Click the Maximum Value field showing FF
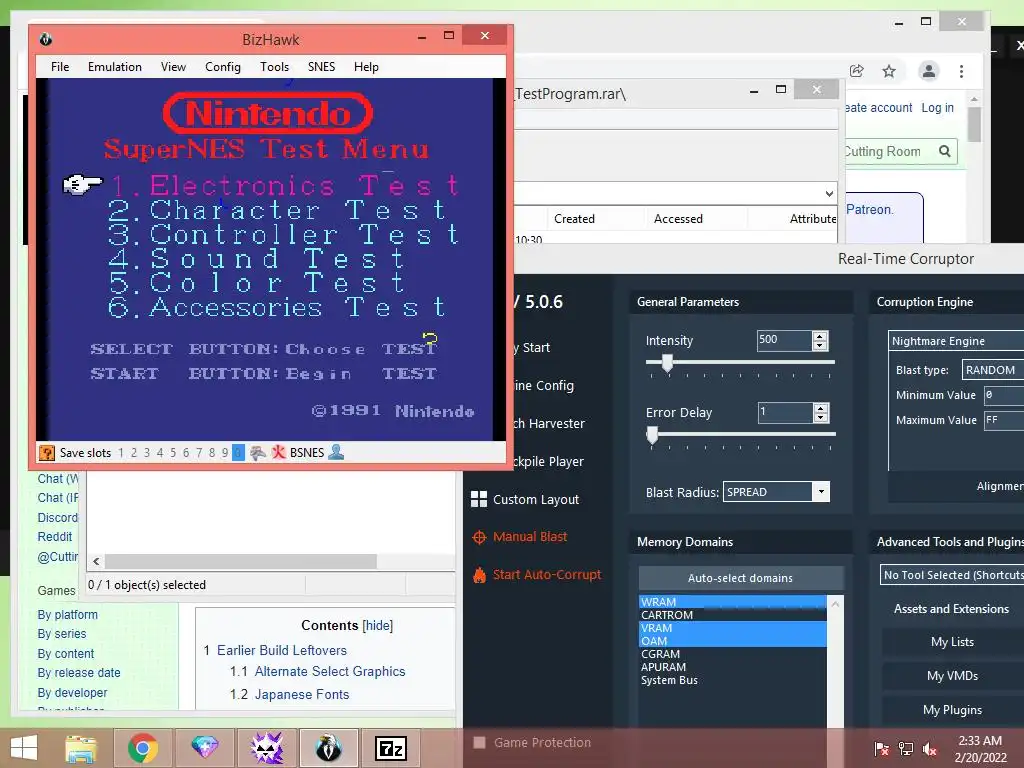1024x768 pixels. [1004, 420]
